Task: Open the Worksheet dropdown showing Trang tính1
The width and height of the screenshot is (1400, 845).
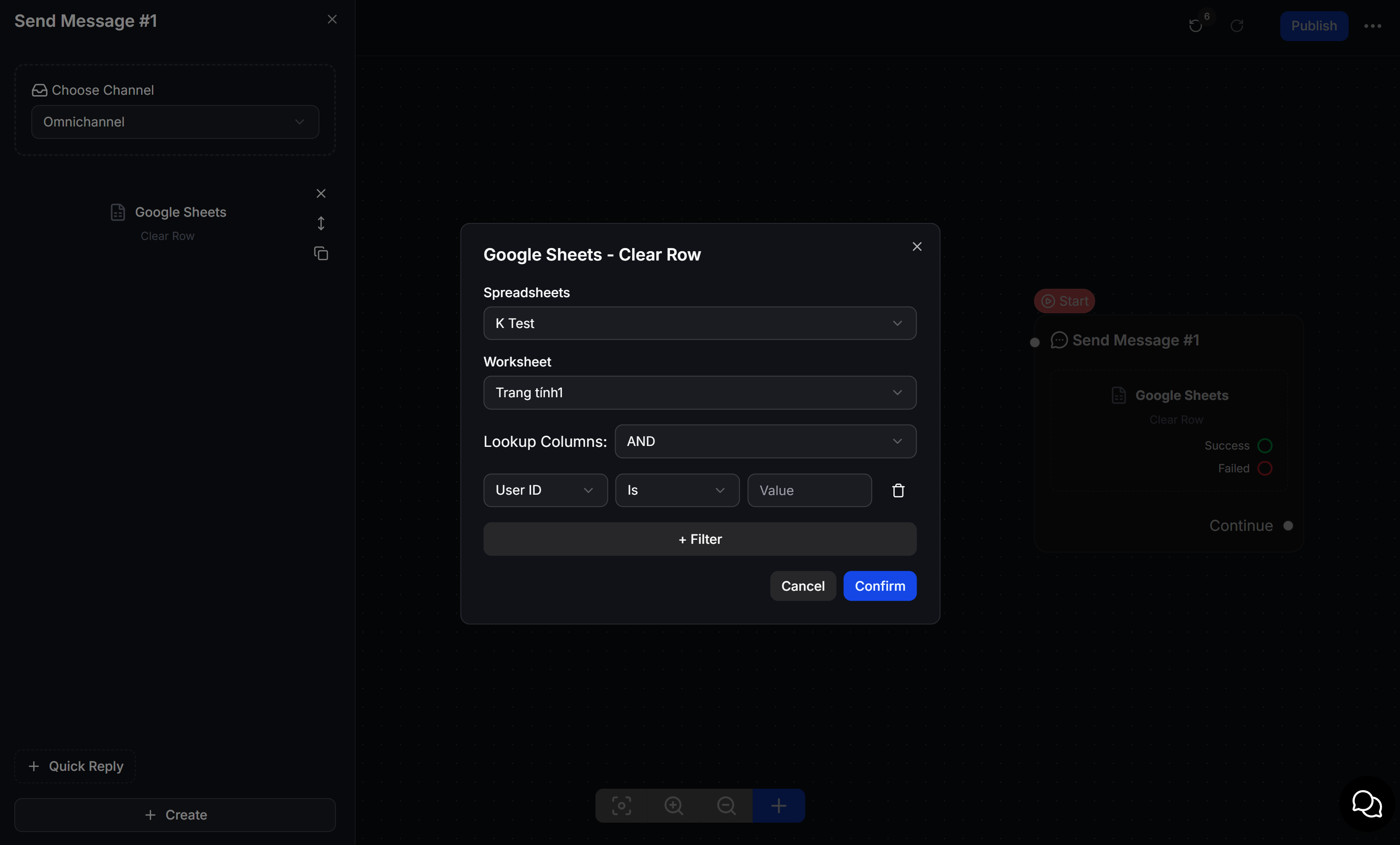Action: coord(700,393)
